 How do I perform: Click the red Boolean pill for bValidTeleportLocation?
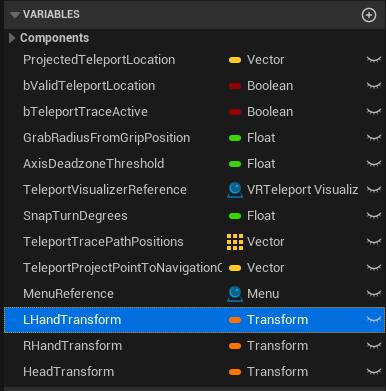(235, 86)
